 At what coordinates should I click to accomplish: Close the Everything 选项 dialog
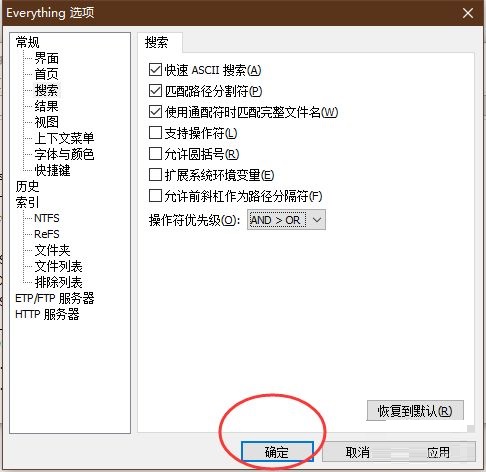[468, 13]
